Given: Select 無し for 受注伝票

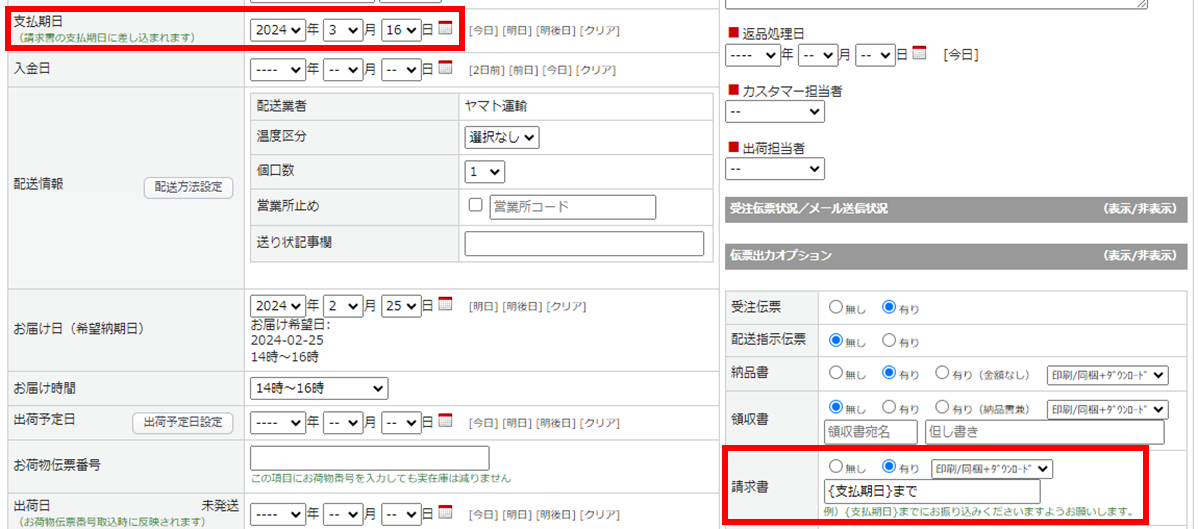Looking at the screenshot, I should (835, 307).
